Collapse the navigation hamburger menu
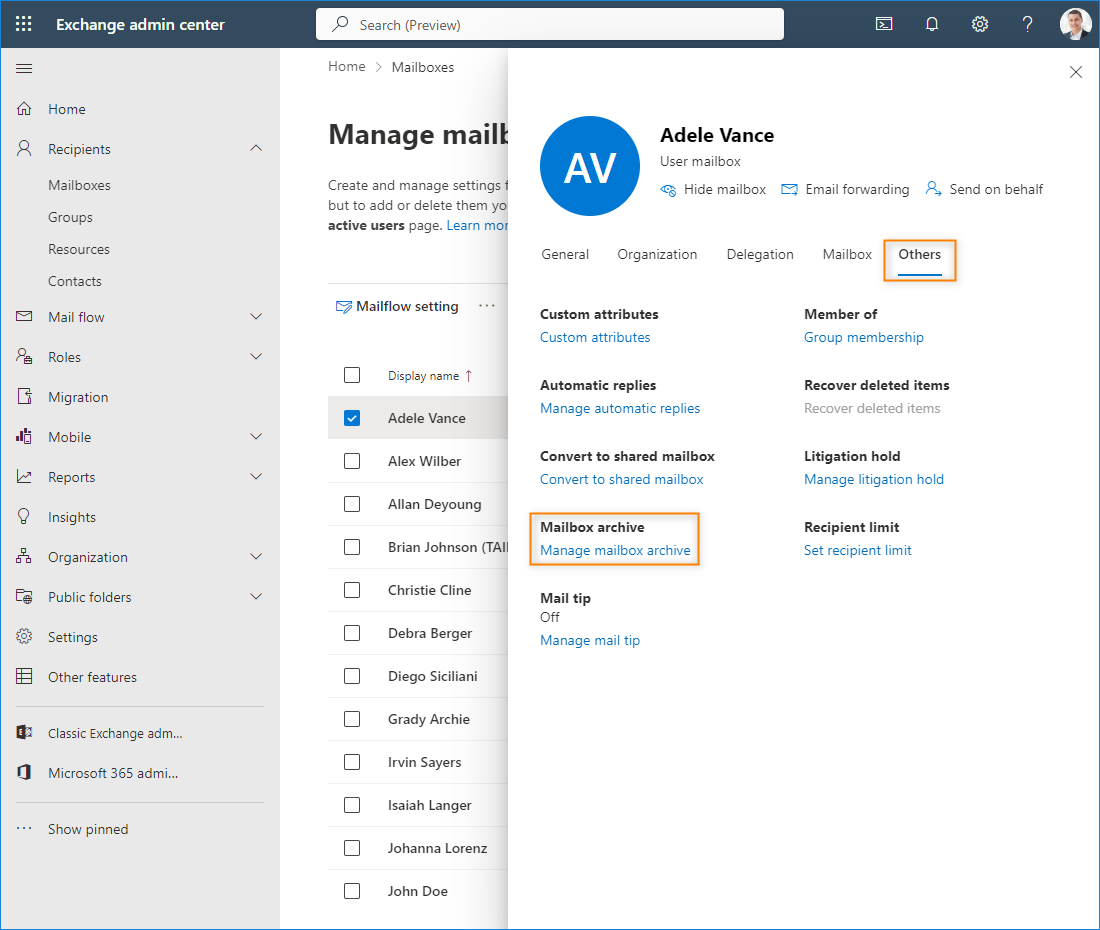 (24, 68)
